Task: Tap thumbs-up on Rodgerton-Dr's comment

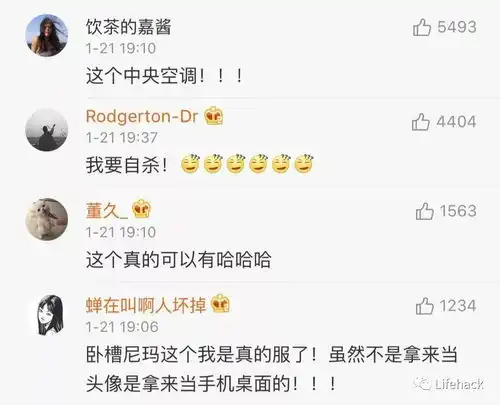Action: (421, 122)
